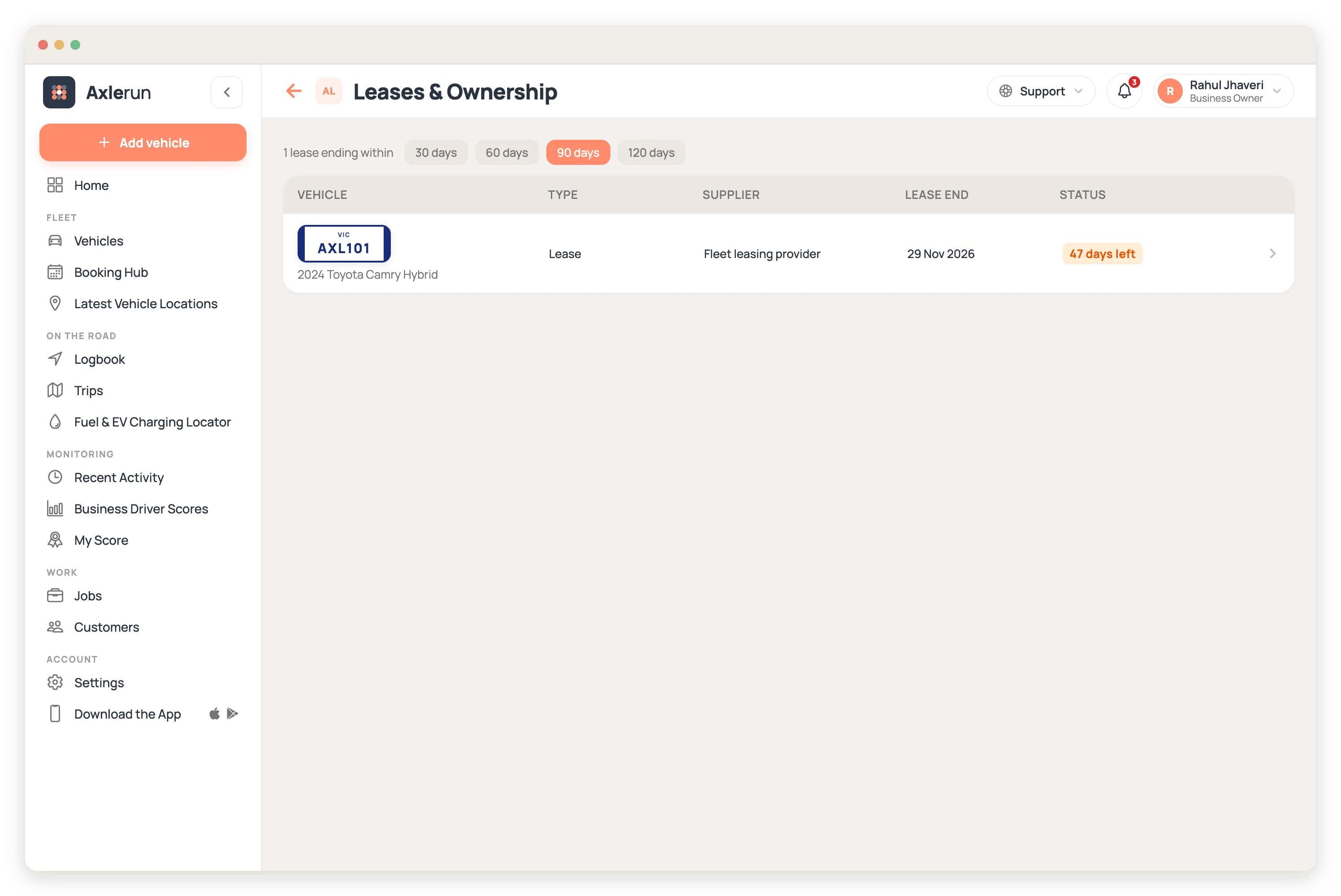
Task: Open Rahul Jhaveri account menu
Action: click(1224, 91)
